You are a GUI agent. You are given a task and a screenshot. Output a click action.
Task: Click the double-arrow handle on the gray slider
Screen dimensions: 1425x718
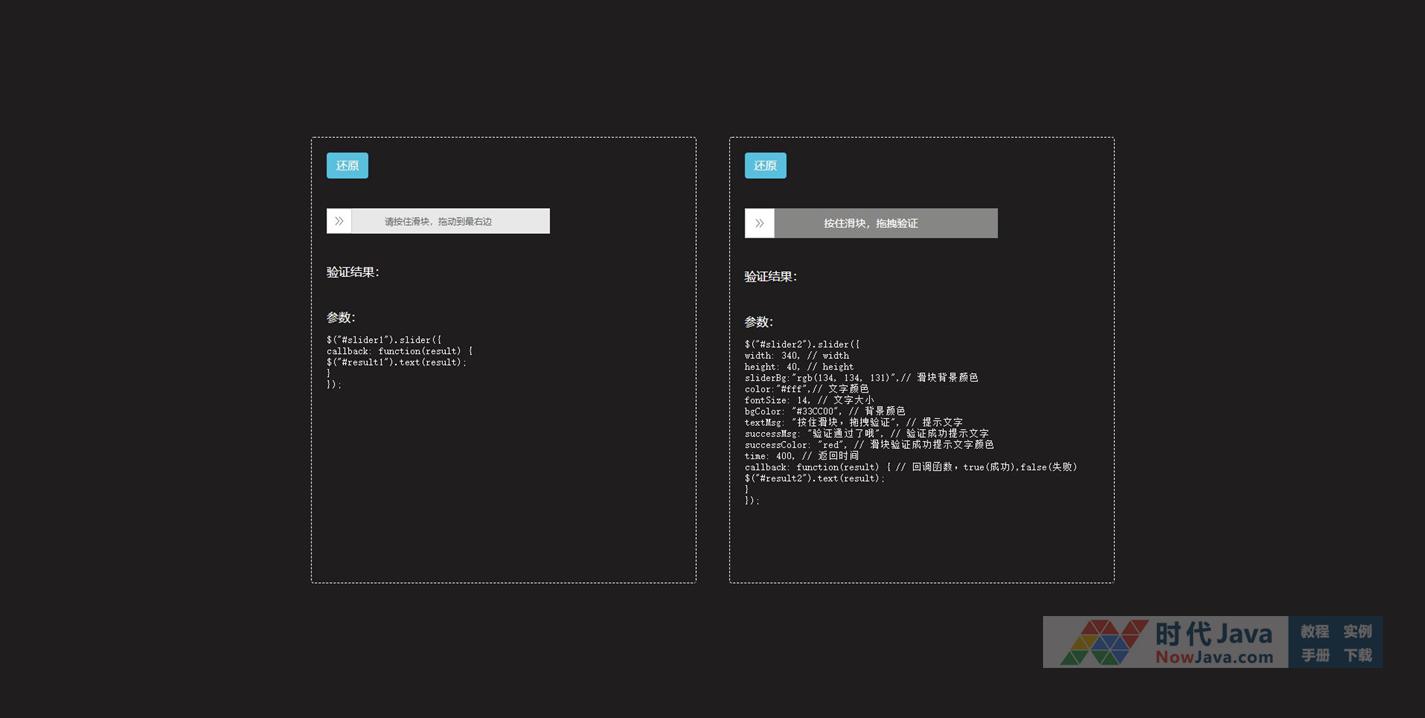tap(759, 223)
